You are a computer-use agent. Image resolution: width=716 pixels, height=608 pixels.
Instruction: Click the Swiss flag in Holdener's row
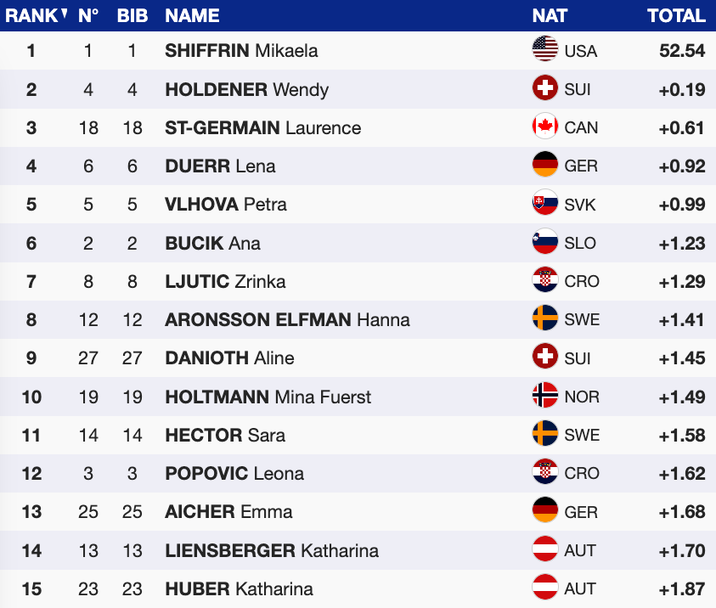[x=545, y=89]
